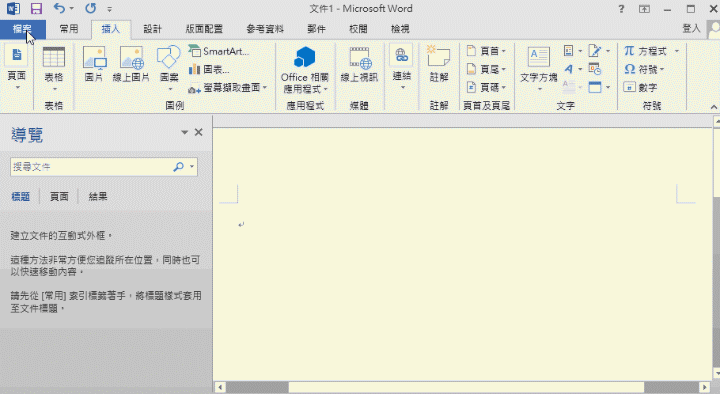The width and height of the screenshot is (720, 394).
Task: Switch to the 郵件 tab
Action: [x=316, y=29]
